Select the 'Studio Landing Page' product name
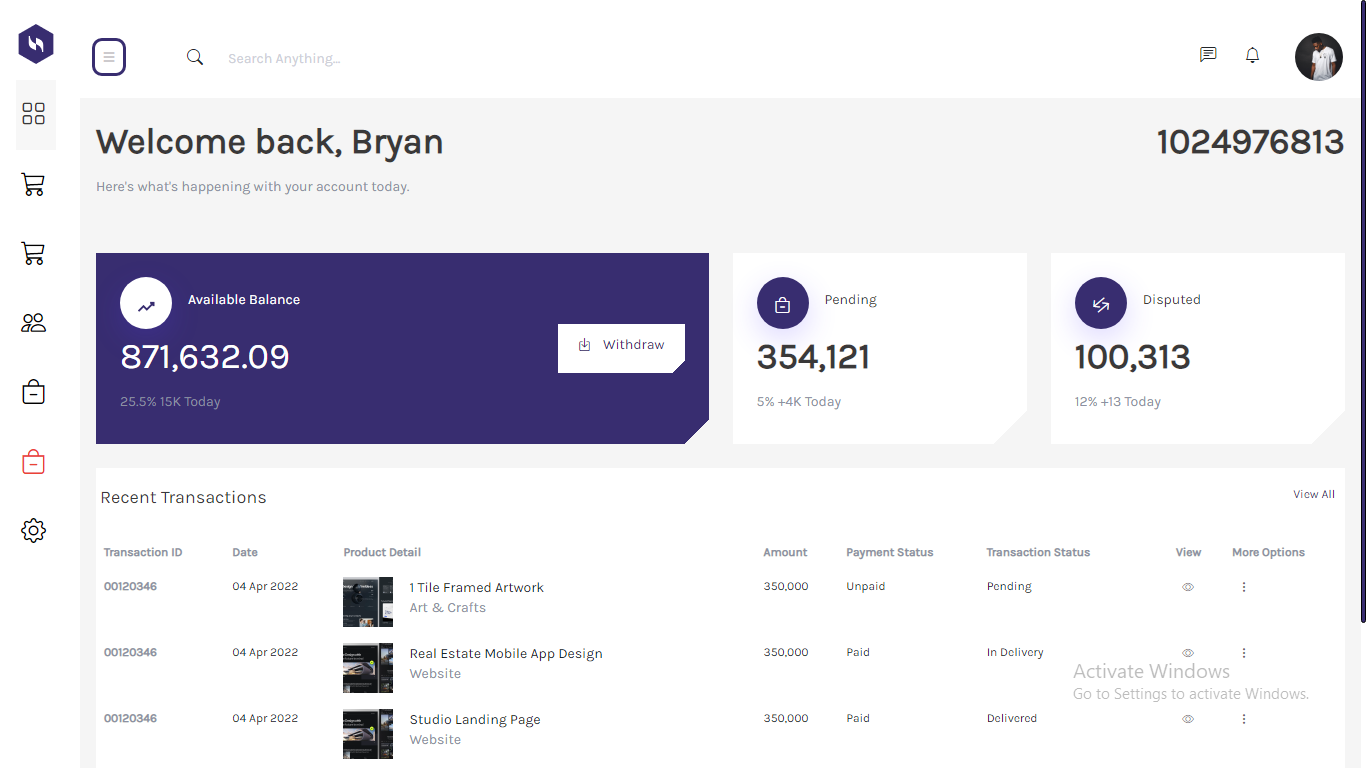This screenshot has width=1366, height=768. [475, 720]
